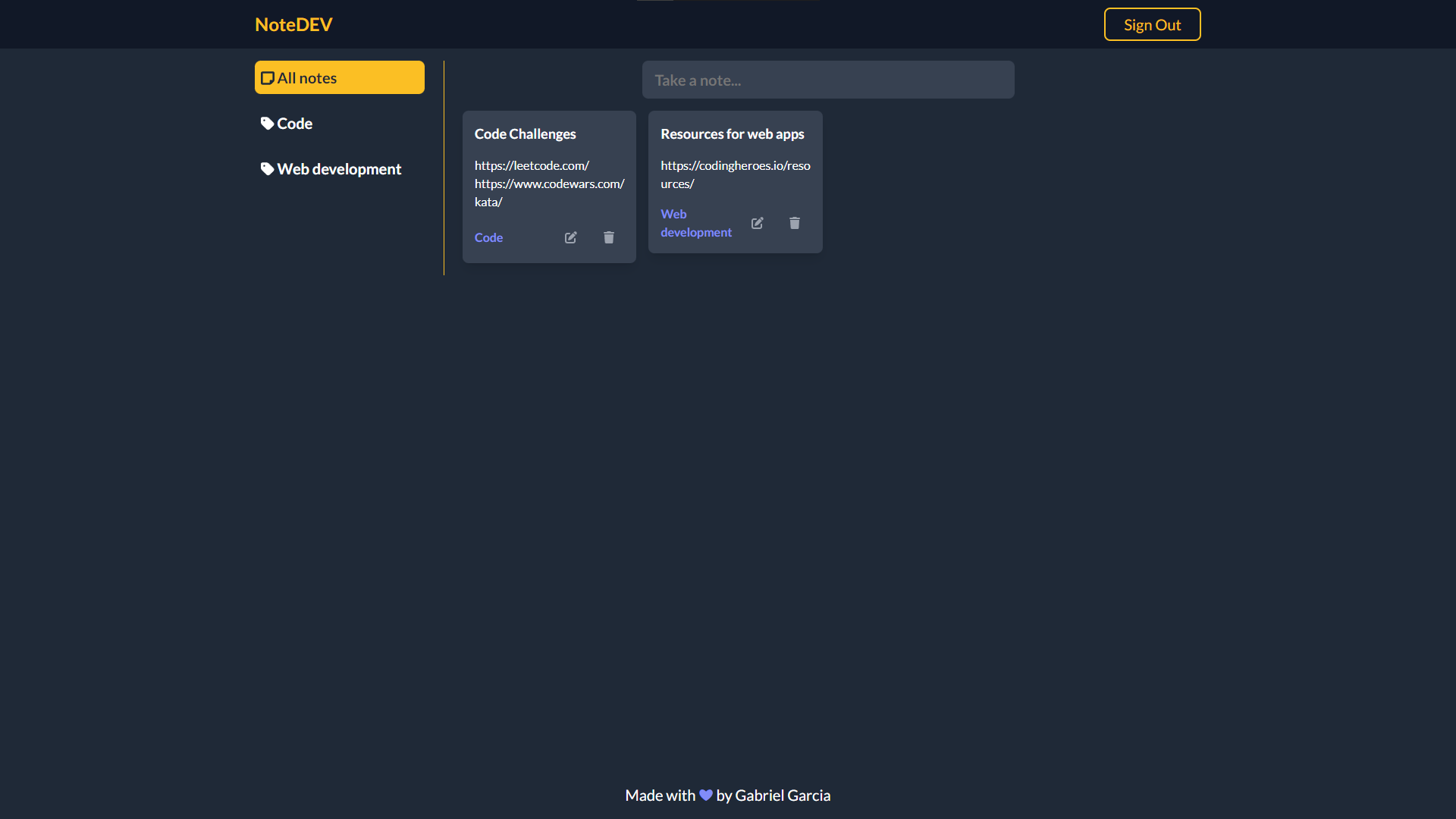Viewport: 1456px width, 819px height.
Task: Select the Resources for web apps title
Action: [733, 133]
